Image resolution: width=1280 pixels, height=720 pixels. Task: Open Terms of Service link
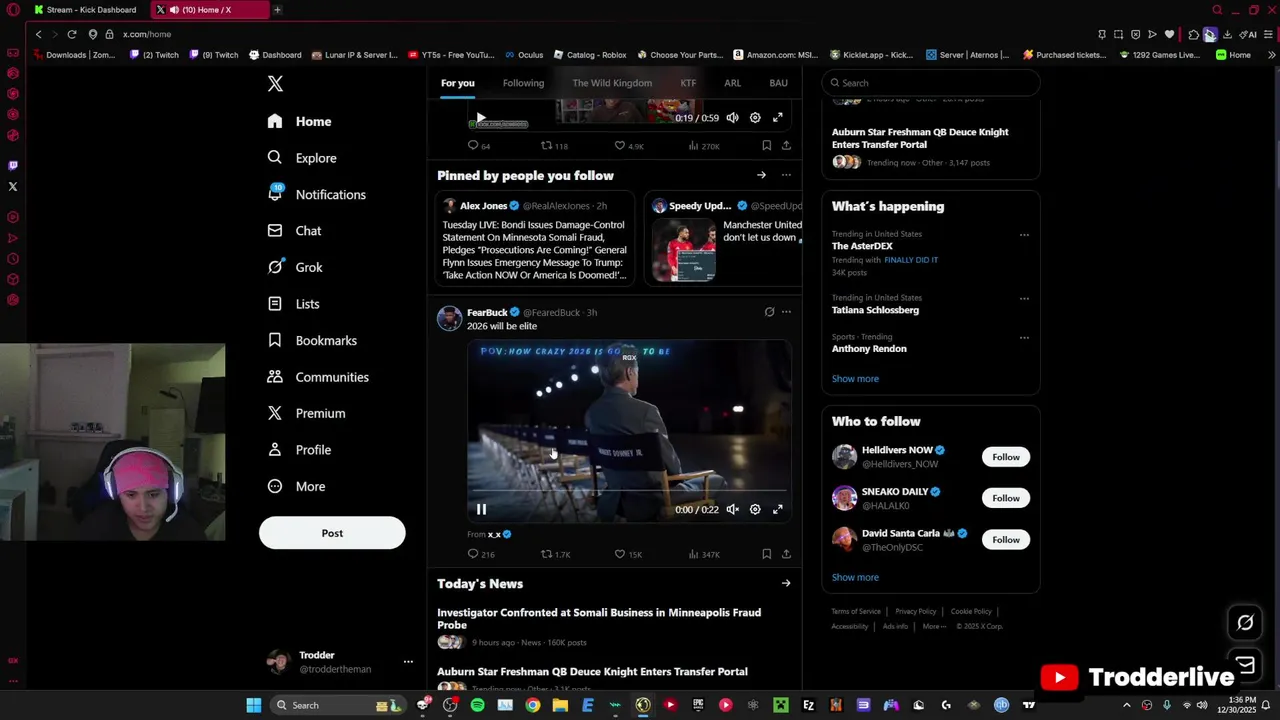tap(856, 611)
